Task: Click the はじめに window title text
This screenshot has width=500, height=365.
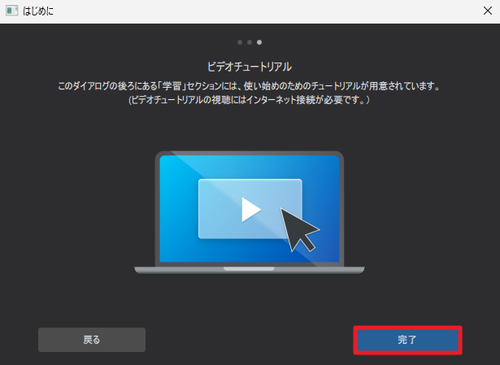Action: pyautogui.click(x=38, y=11)
